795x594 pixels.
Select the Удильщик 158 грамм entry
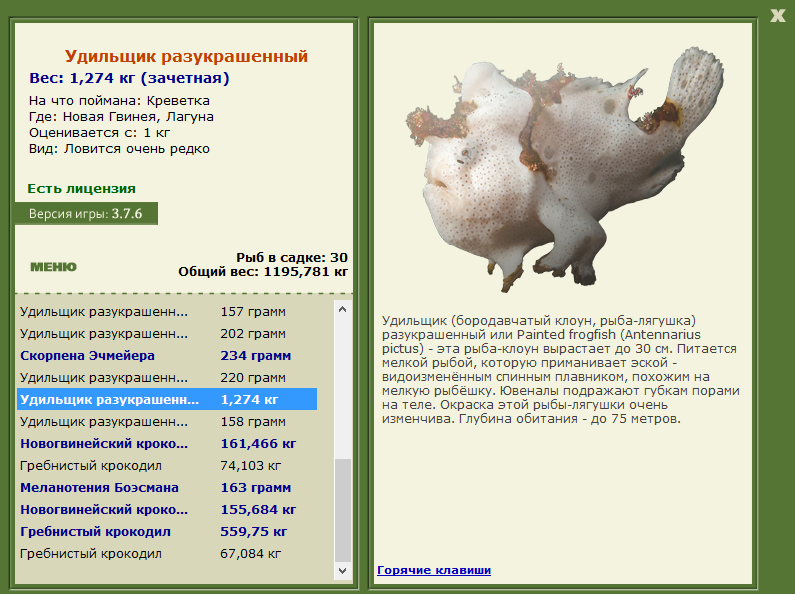[167, 422]
